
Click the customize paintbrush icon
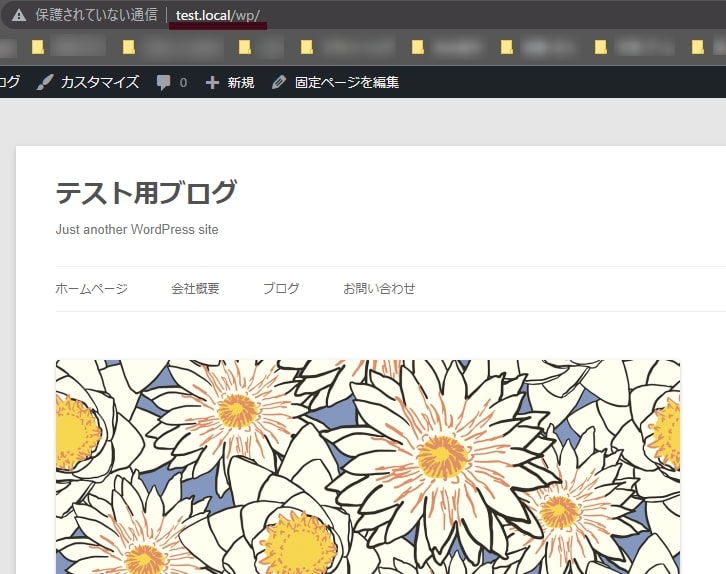click(x=44, y=82)
